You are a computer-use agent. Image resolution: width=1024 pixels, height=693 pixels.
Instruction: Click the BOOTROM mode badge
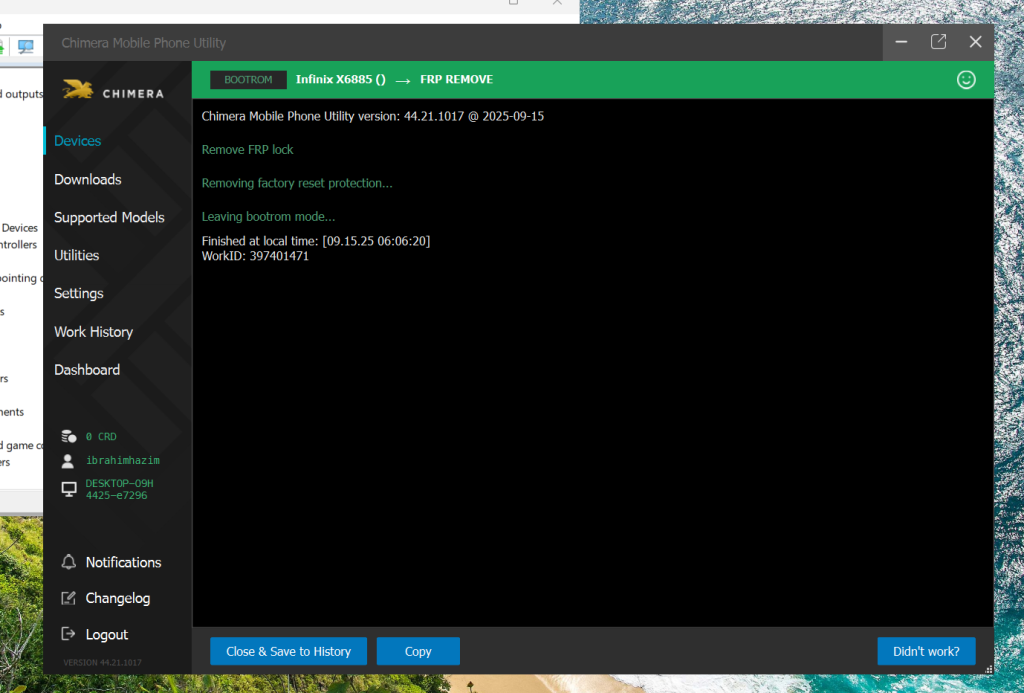pos(248,80)
